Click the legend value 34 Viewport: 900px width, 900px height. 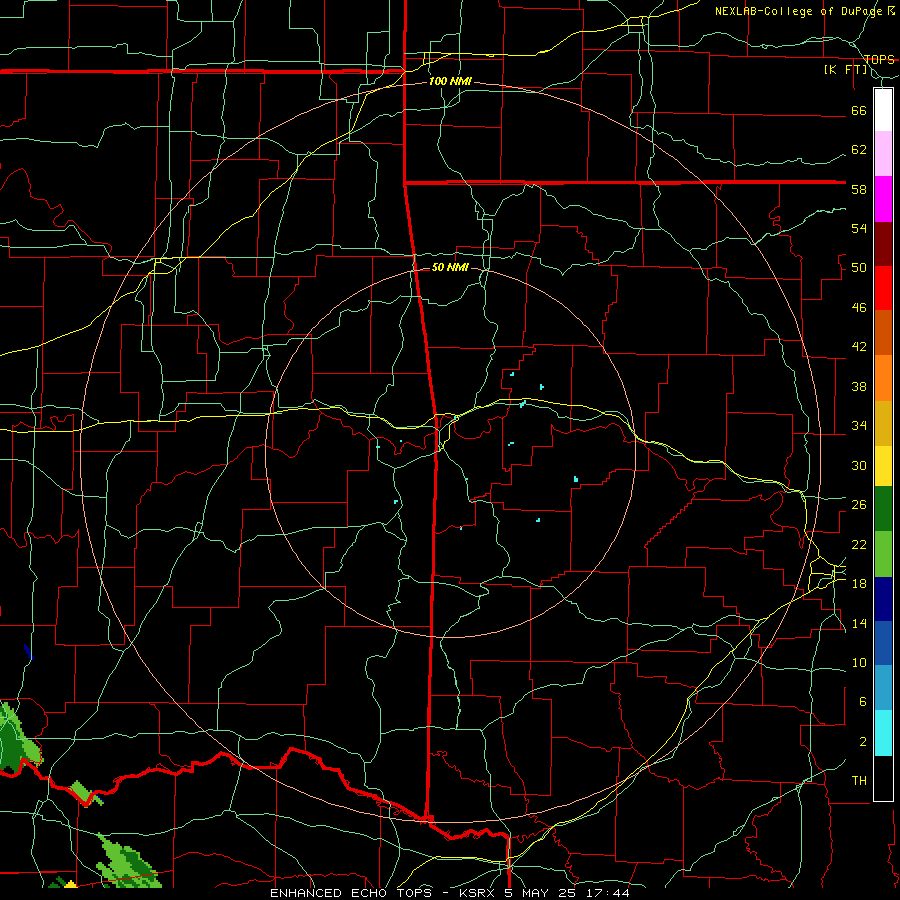click(x=859, y=426)
